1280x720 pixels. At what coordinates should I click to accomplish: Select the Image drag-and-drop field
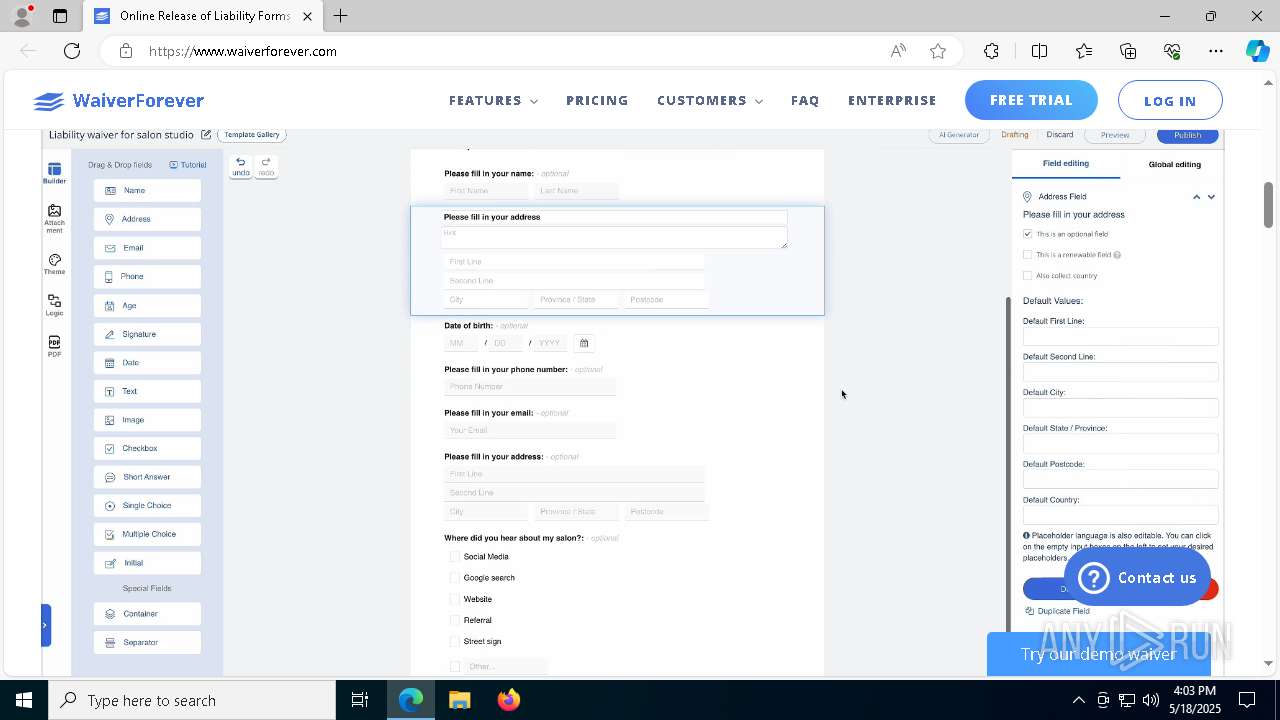tap(147, 420)
